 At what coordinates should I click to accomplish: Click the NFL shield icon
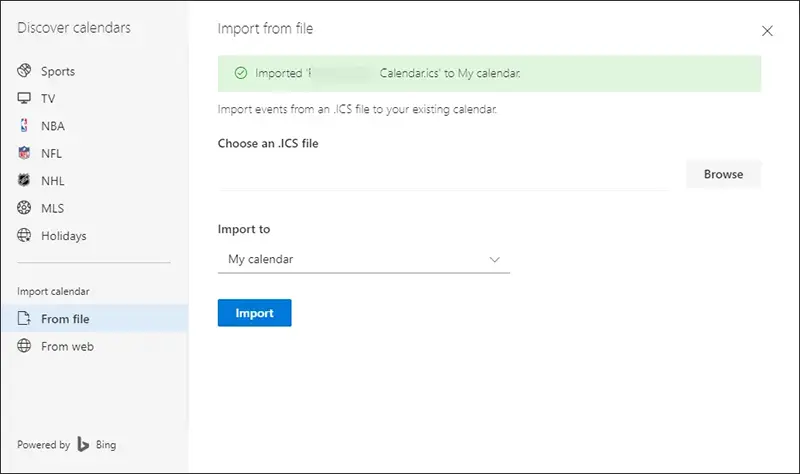[25, 154]
